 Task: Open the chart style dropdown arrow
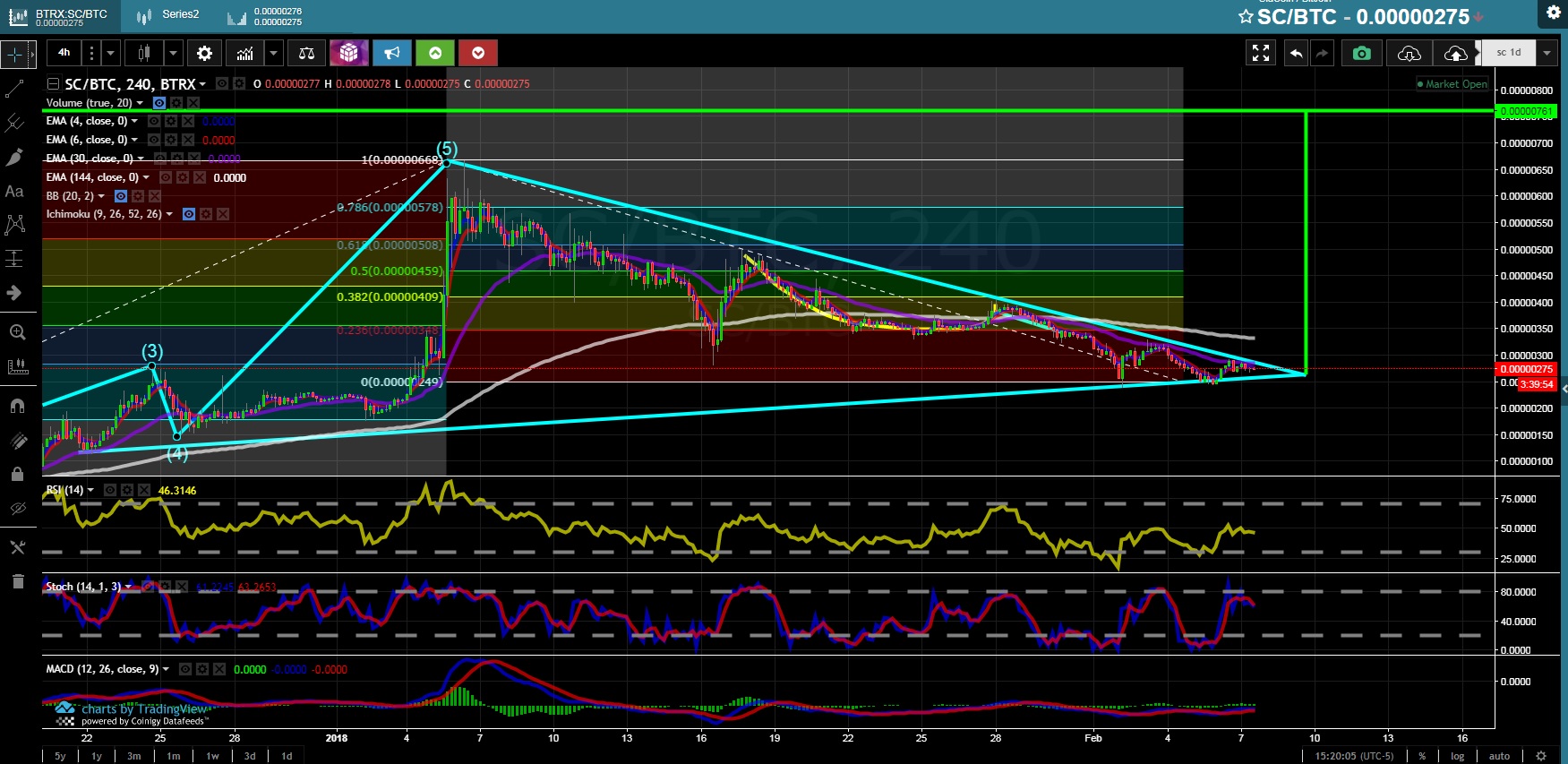point(174,53)
